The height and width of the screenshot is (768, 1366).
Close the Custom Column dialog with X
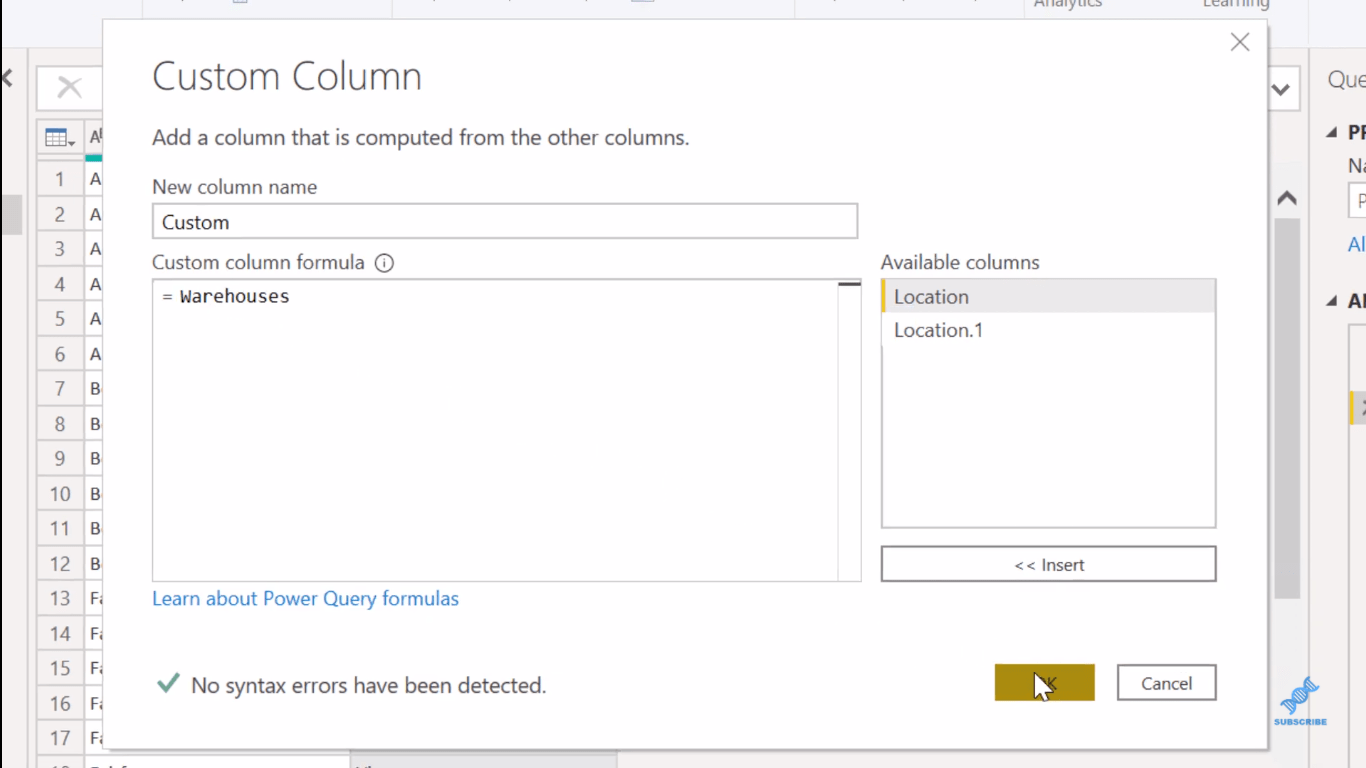tap(1240, 42)
